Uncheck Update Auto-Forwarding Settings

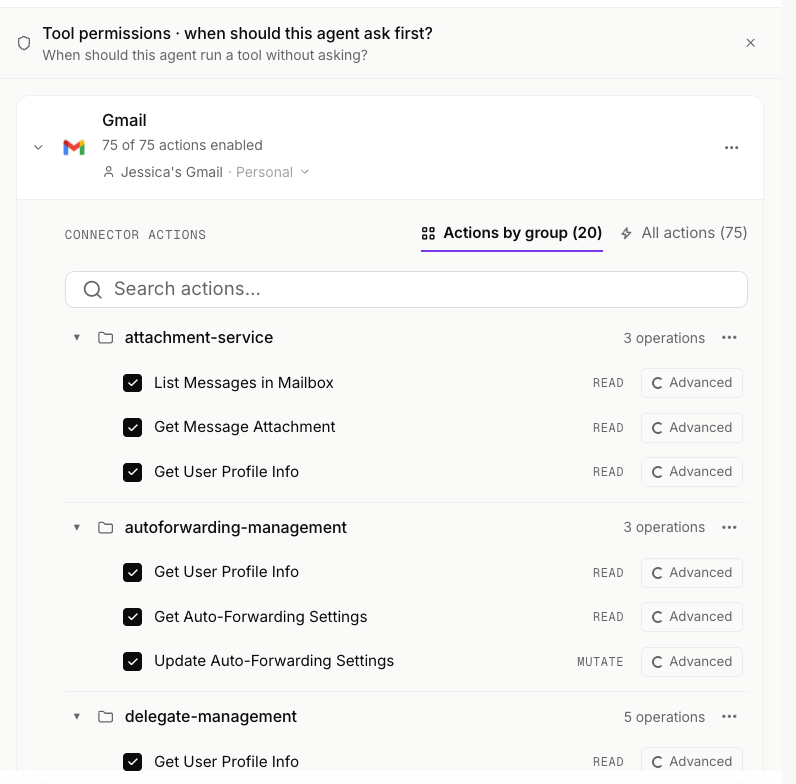click(x=132, y=662)
